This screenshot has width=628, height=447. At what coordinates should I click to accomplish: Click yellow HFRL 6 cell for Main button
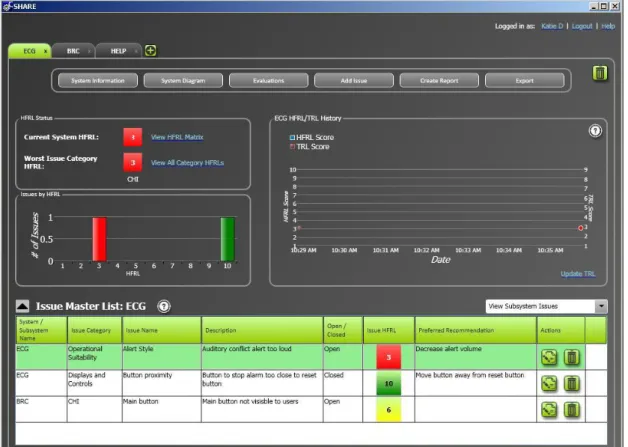[388, 410]
